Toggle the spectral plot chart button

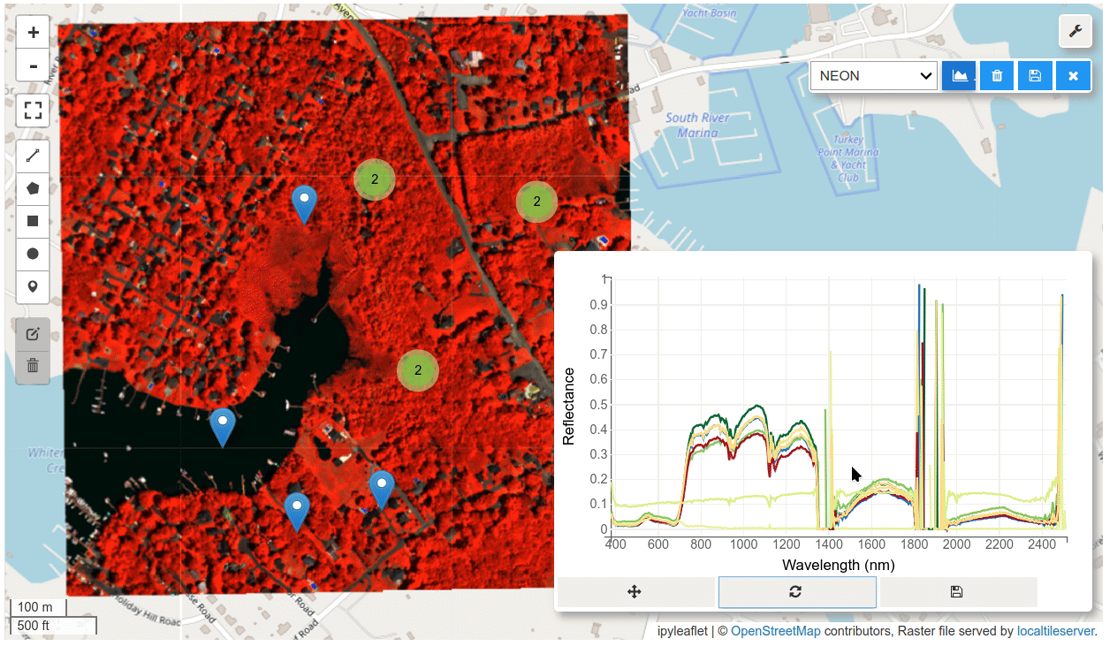pos(959,76)
